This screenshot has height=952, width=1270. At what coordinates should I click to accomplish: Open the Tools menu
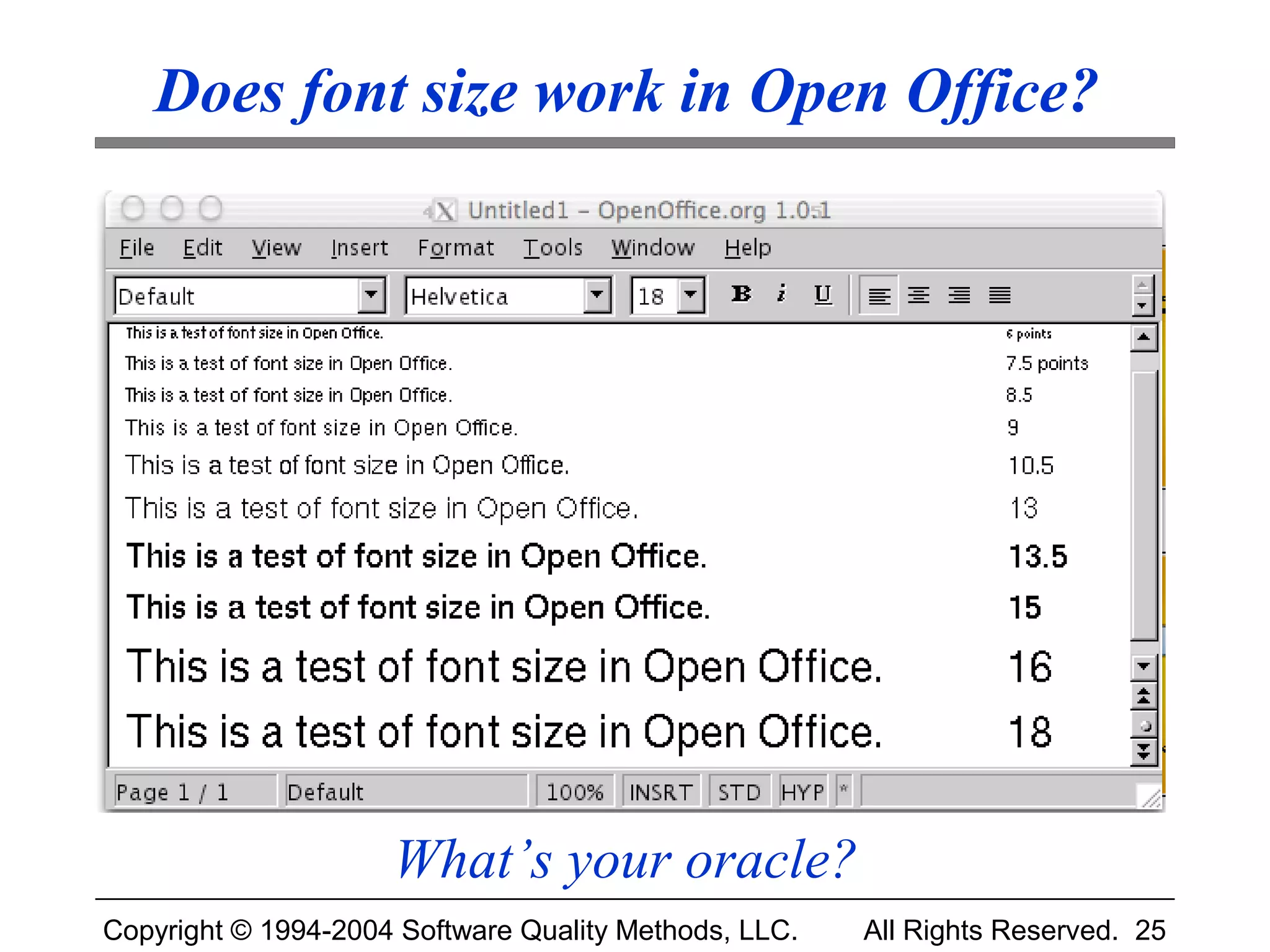pos(553,248)
